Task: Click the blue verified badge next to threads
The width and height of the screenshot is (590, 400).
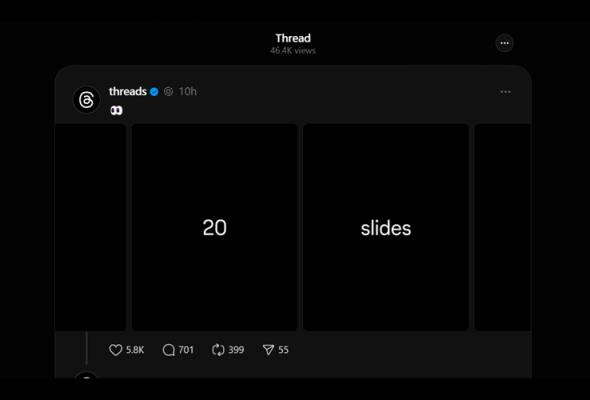Action: coord(154,91)
